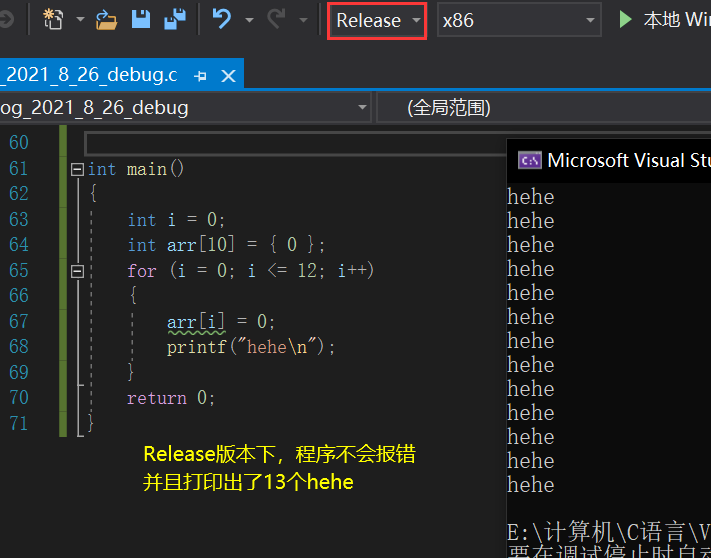Click the 本地 Windows debugger label
Image resolution: width=711 pixels, height=558 pixels.
tap(677, 19)
